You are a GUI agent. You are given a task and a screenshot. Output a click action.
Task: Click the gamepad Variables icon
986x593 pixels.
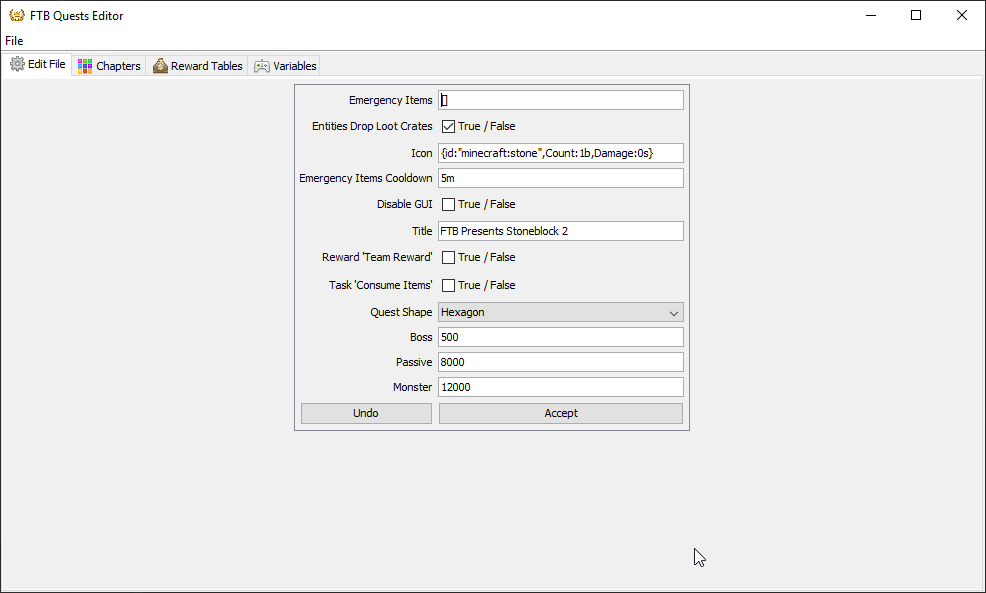(262, 66)
